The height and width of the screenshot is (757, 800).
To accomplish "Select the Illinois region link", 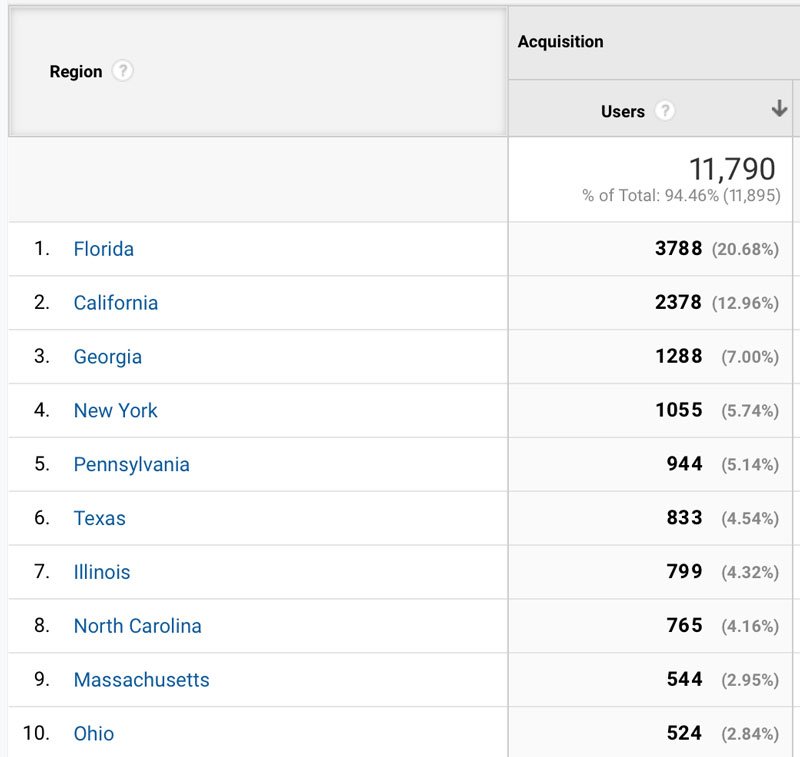I will point(102,572).
